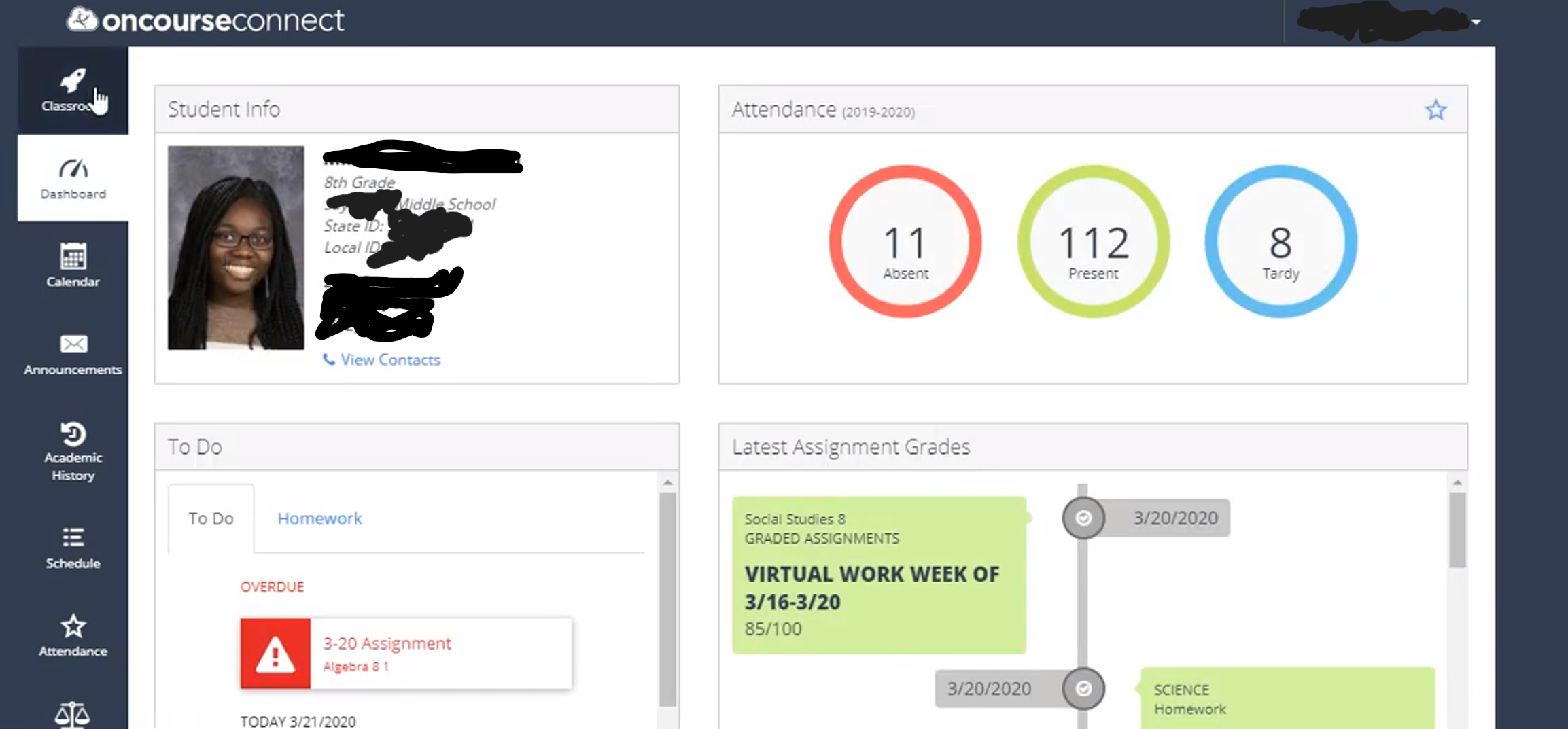Viewport: 1568px width, 729px height.
Task: Click the Social Studies 8 timeline marker
Action: 1083,518
